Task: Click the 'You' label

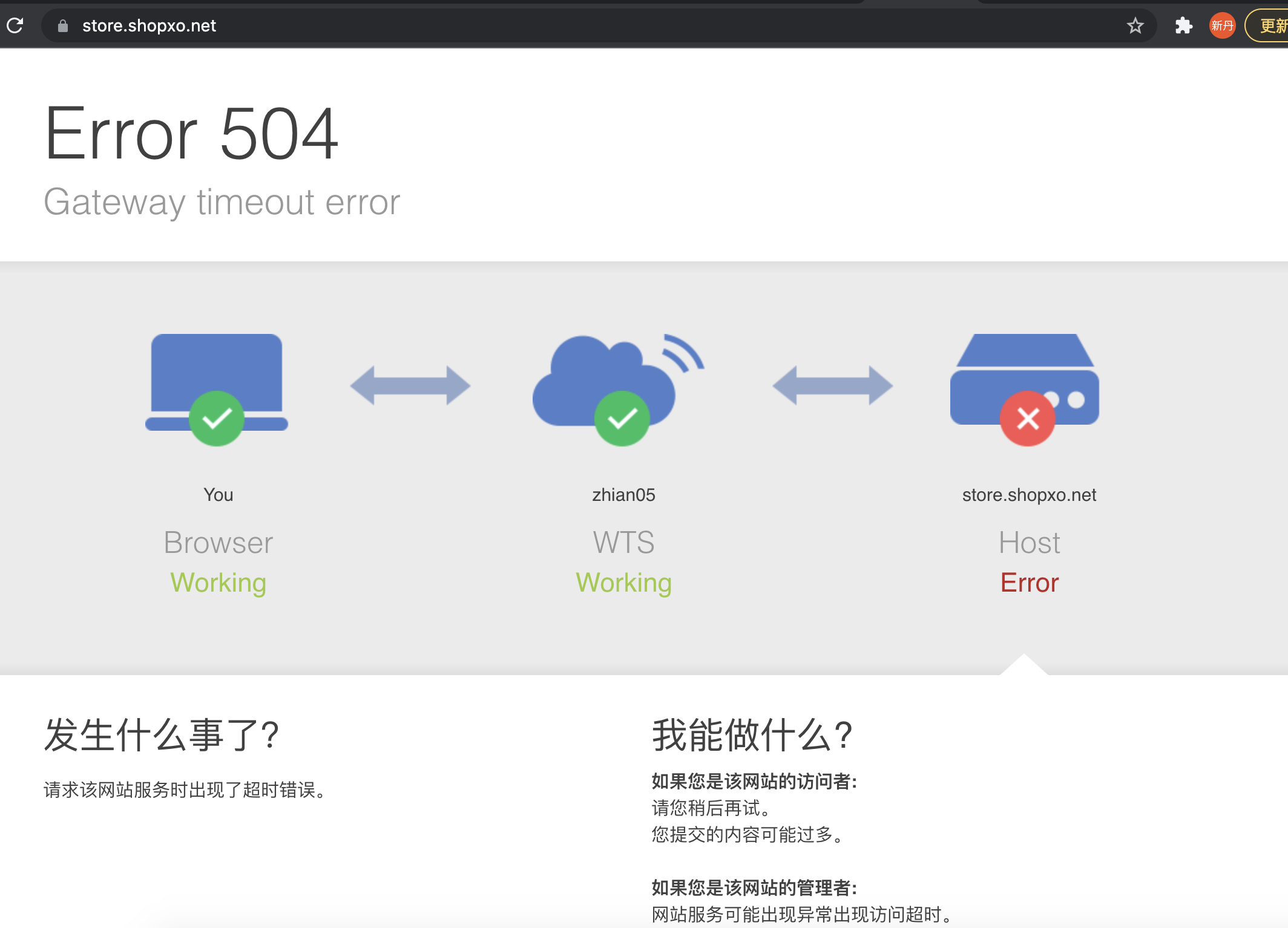Action: coord(218,495)
